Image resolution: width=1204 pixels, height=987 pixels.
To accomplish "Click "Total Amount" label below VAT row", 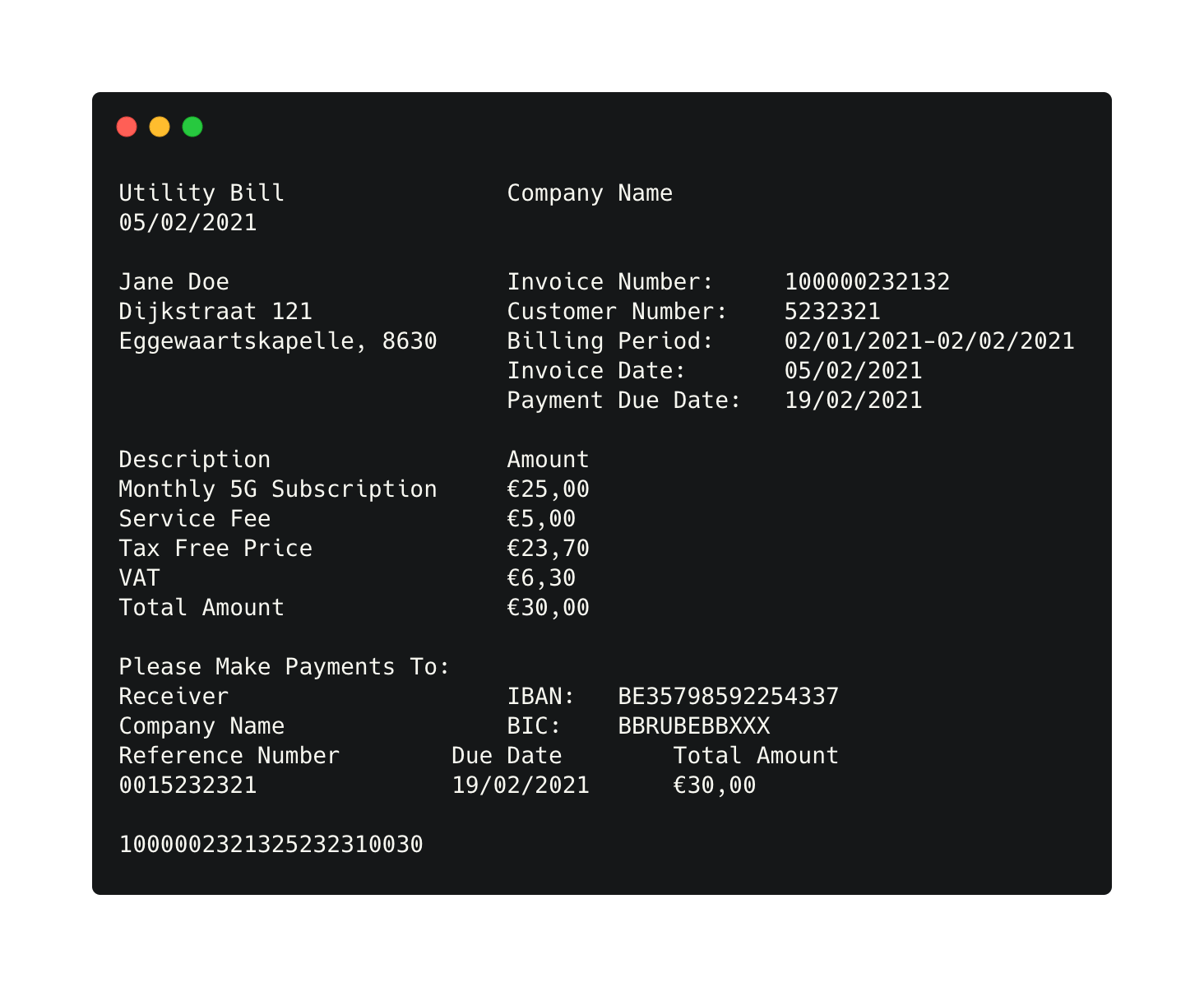I will 201,607.
